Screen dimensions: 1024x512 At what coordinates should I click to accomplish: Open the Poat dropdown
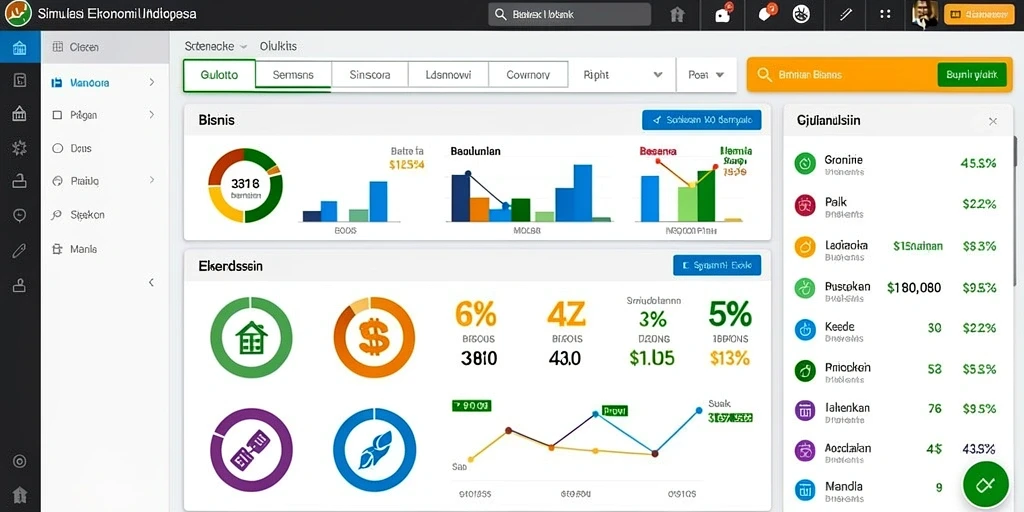(x=707, y=75)
